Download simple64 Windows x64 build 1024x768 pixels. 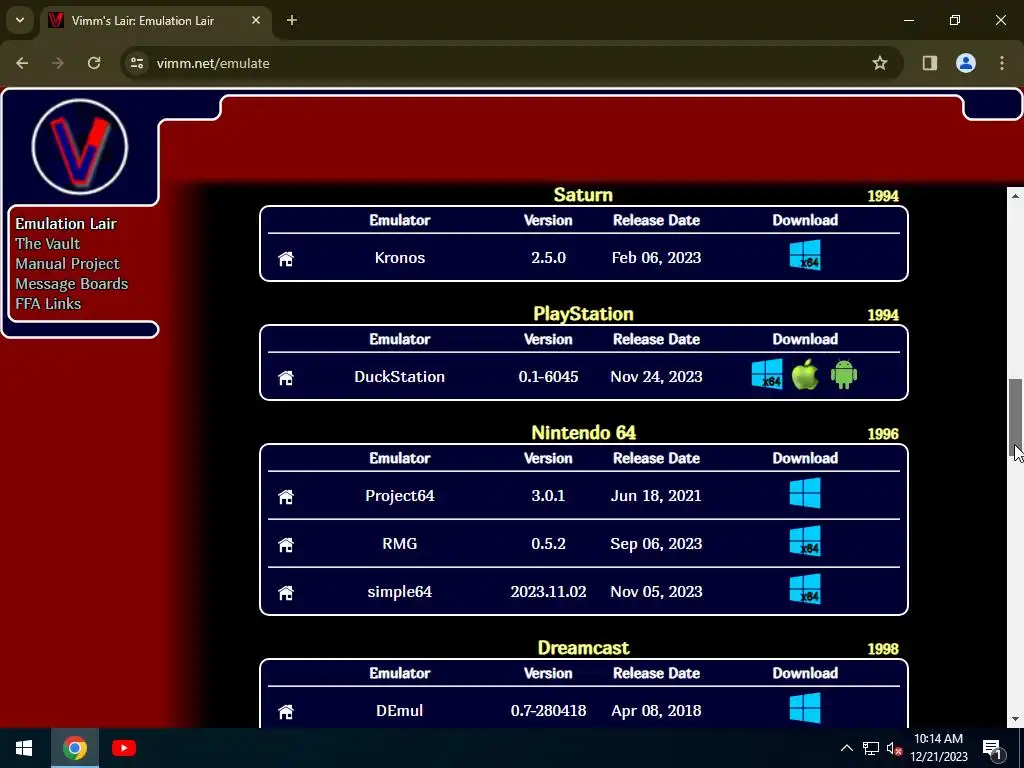click(x=805, y=589)
